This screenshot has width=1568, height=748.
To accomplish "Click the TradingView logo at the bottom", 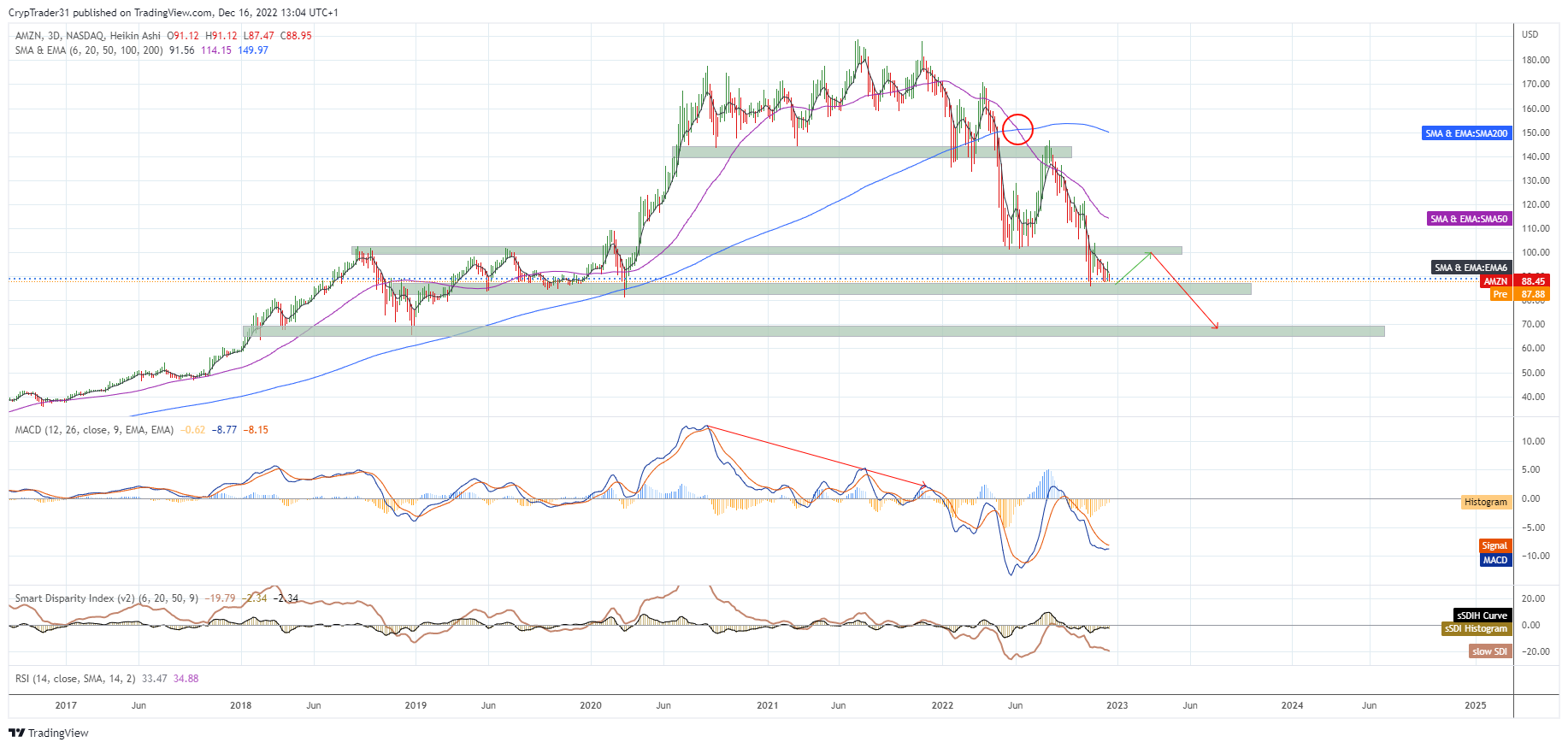I will click(49, 733).
